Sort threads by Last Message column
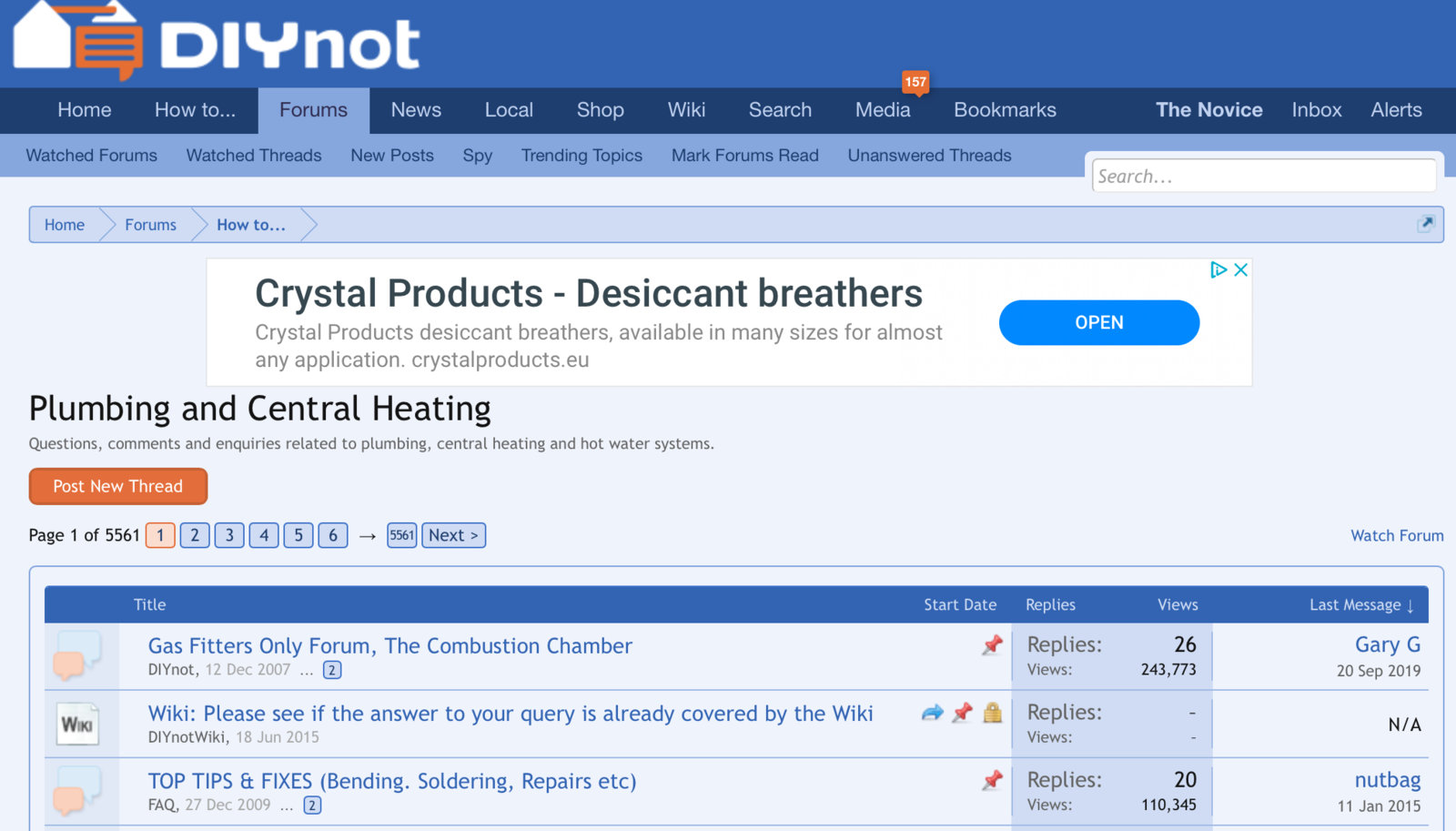Image resolution: width=1456 pixels, height=831 pixels. click(1360, 605)
